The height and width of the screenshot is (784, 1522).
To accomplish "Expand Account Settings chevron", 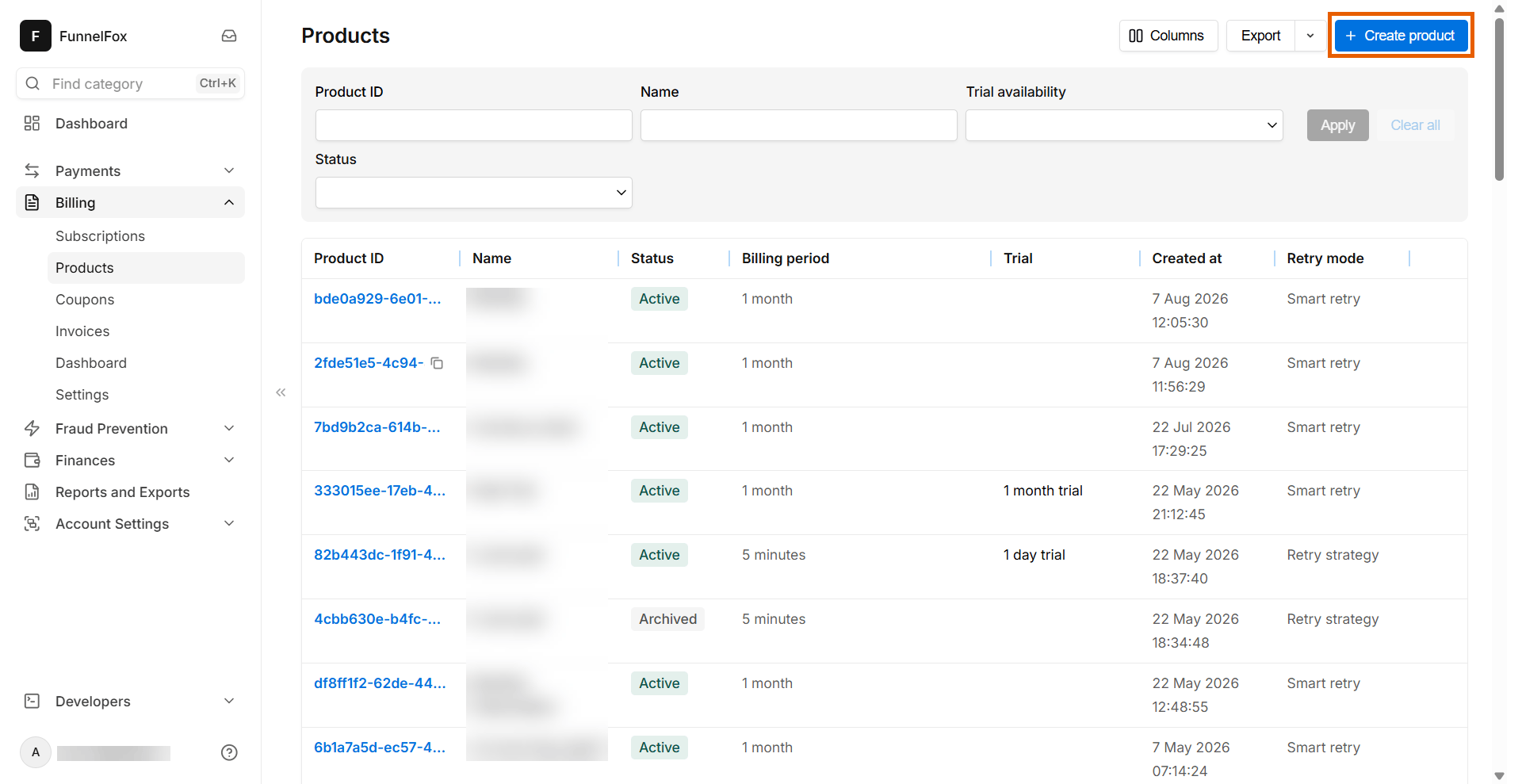I will pos(229,523).
